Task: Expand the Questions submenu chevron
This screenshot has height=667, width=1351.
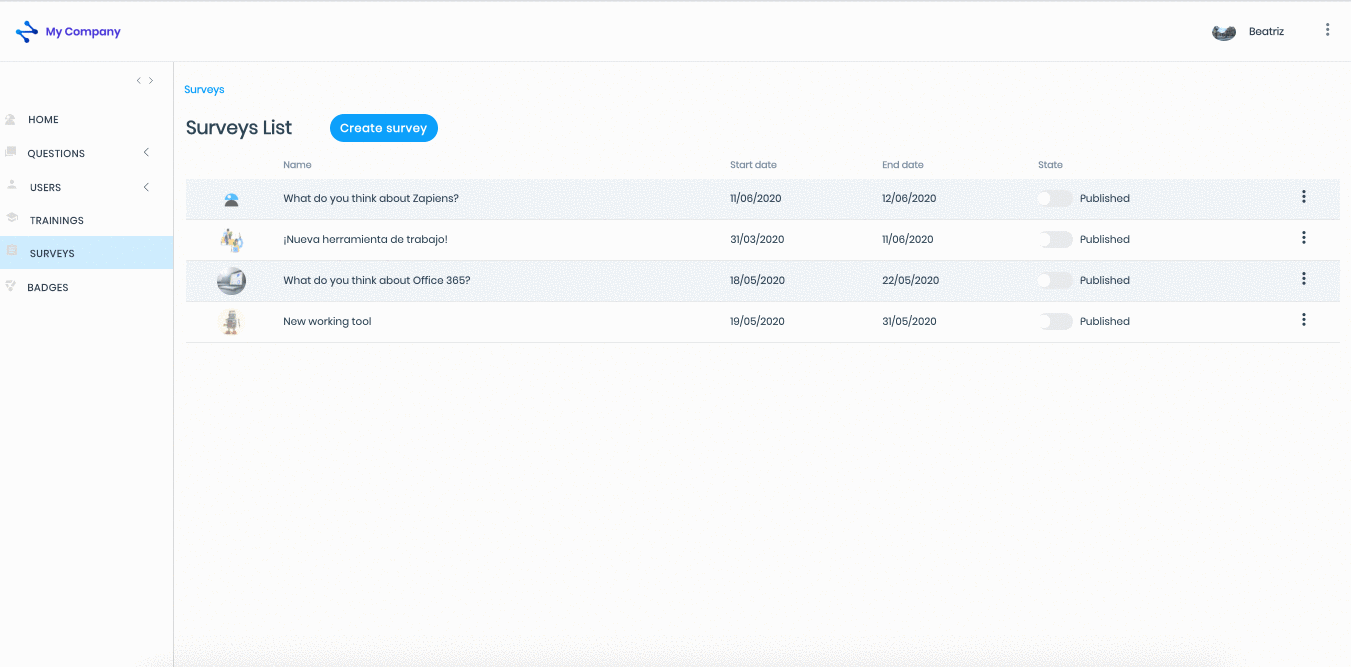Action: (146, 153)
